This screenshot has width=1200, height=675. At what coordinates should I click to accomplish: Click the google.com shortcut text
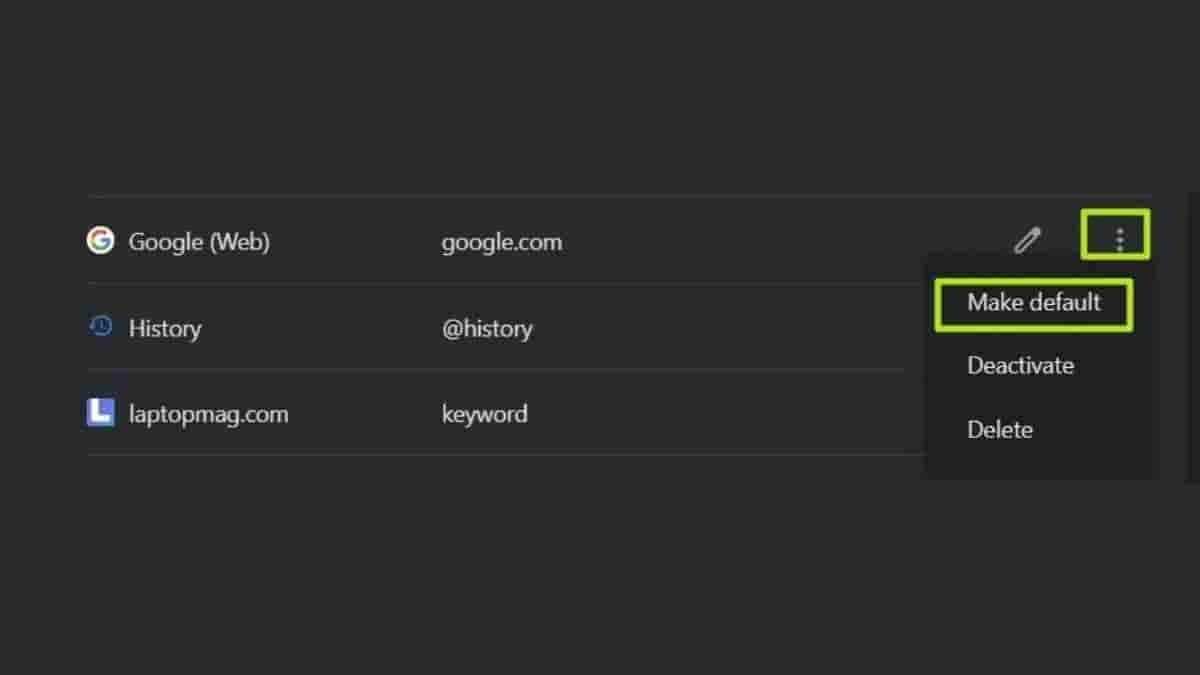pos(502,242)
